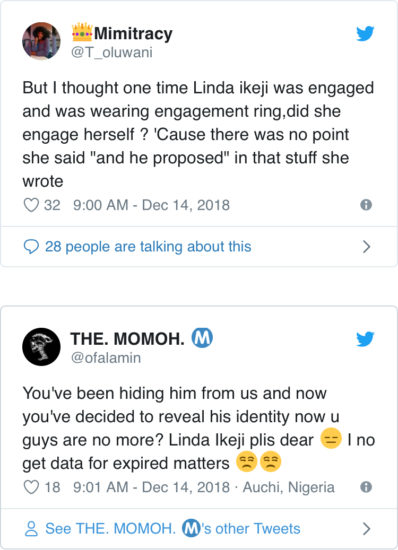Click the speech bubble reply icon
The height and width of the screenshot is (550, 398).
pyautogui.click(x=31, y=247)
